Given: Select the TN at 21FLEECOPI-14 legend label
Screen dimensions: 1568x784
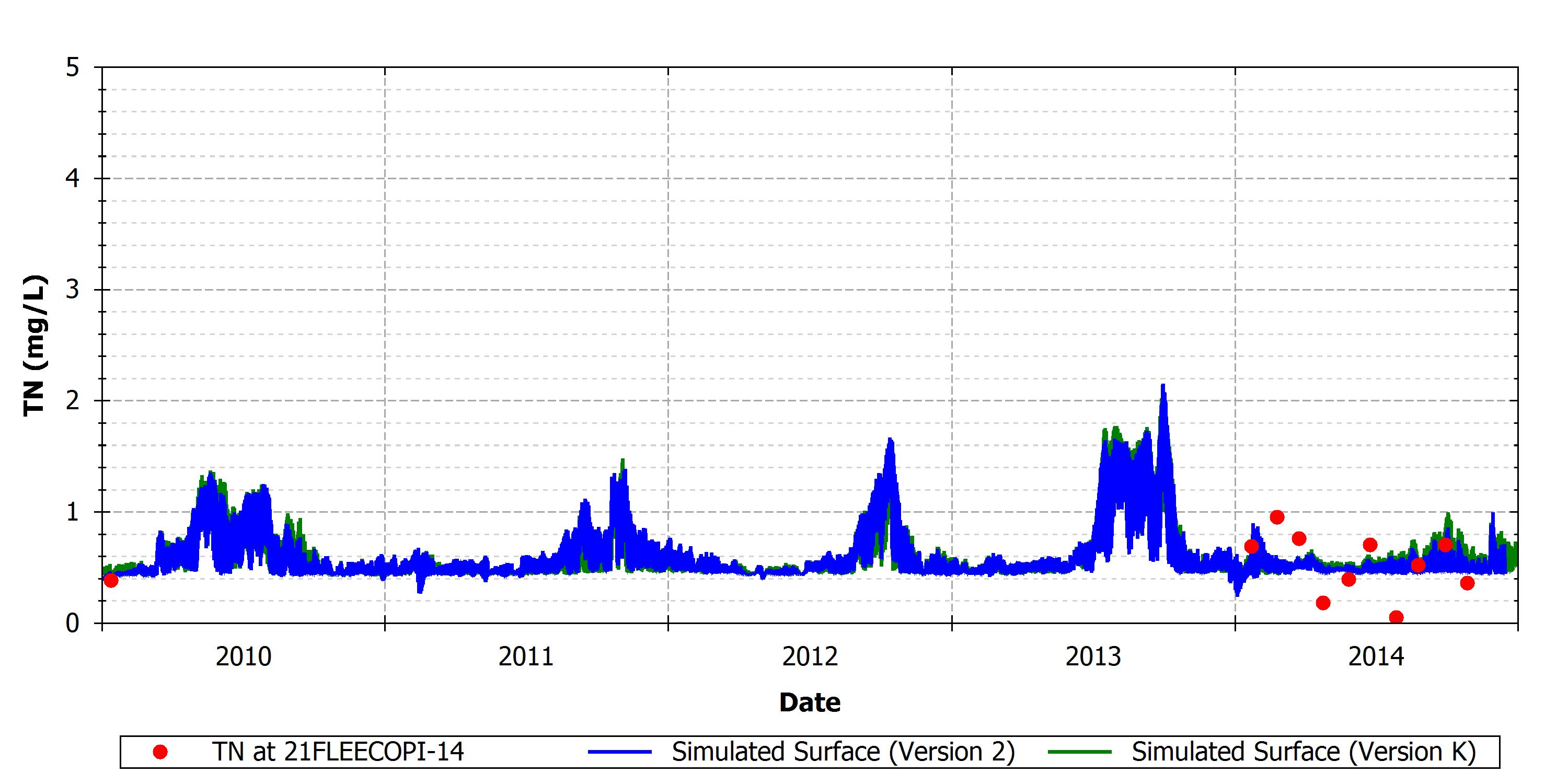Looking at the screenshot, I should point(338,752).
